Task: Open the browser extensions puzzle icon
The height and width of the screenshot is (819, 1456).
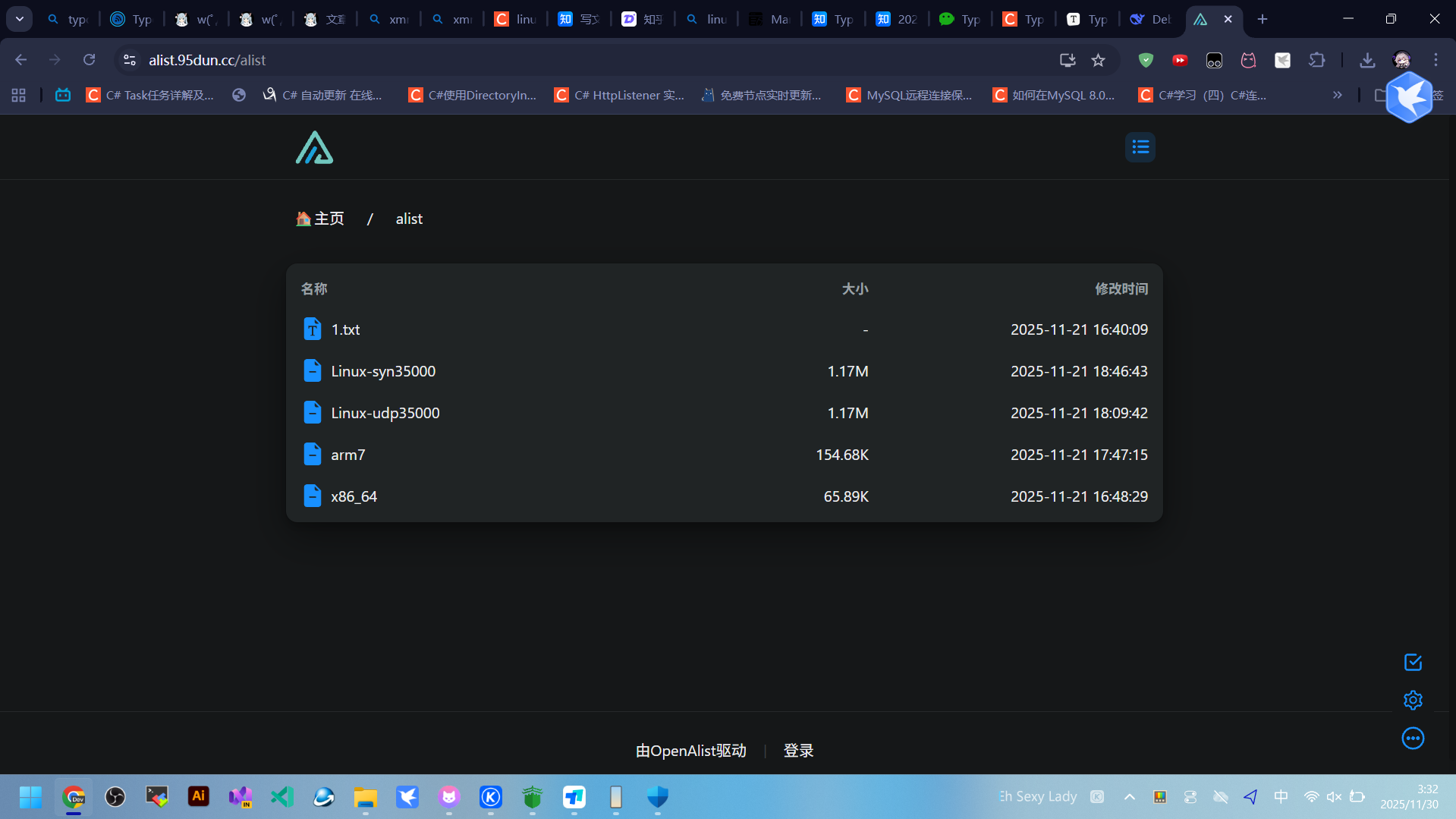Action: tap(1317, 60)
